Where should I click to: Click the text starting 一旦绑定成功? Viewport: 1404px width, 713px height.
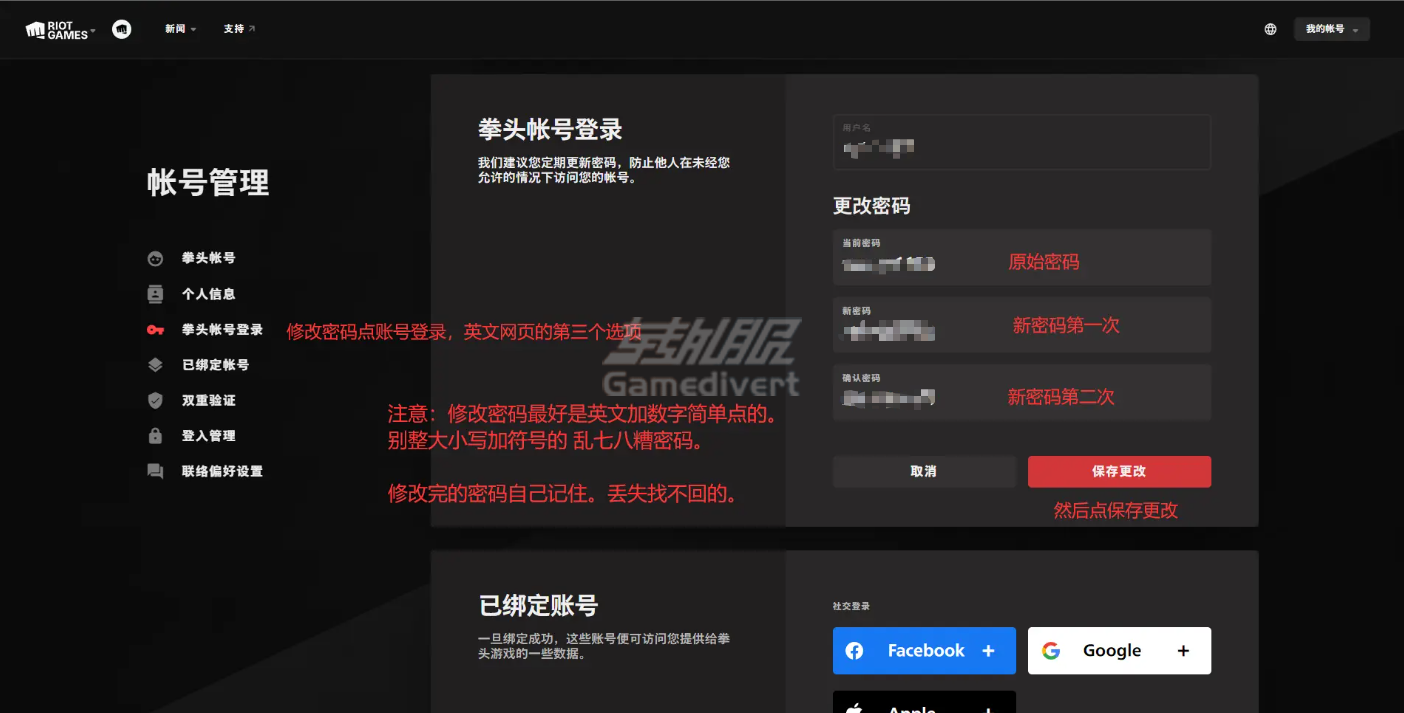click(x=604, y=646)
